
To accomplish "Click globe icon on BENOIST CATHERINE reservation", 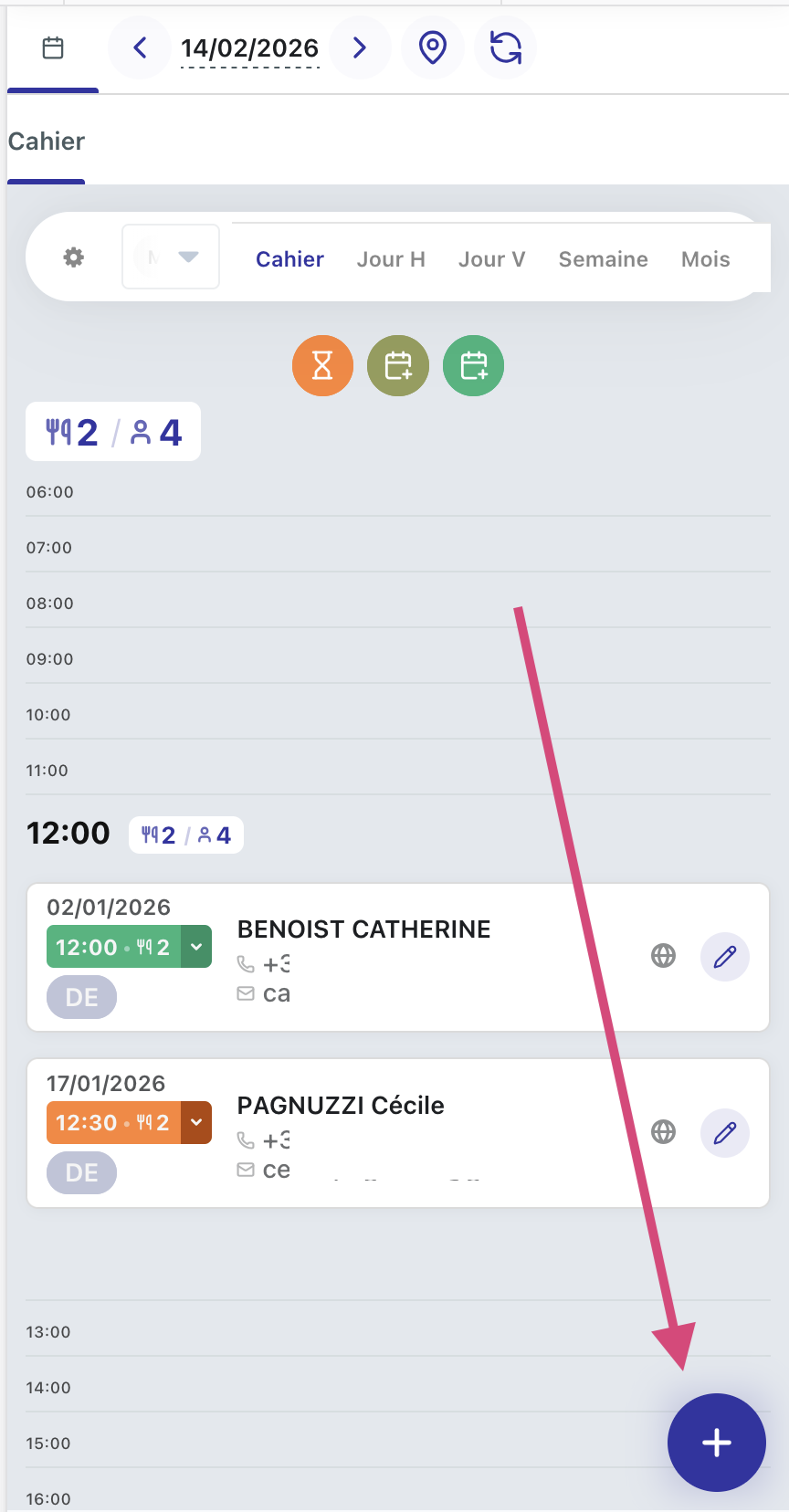I will click(x=664, y=956).
